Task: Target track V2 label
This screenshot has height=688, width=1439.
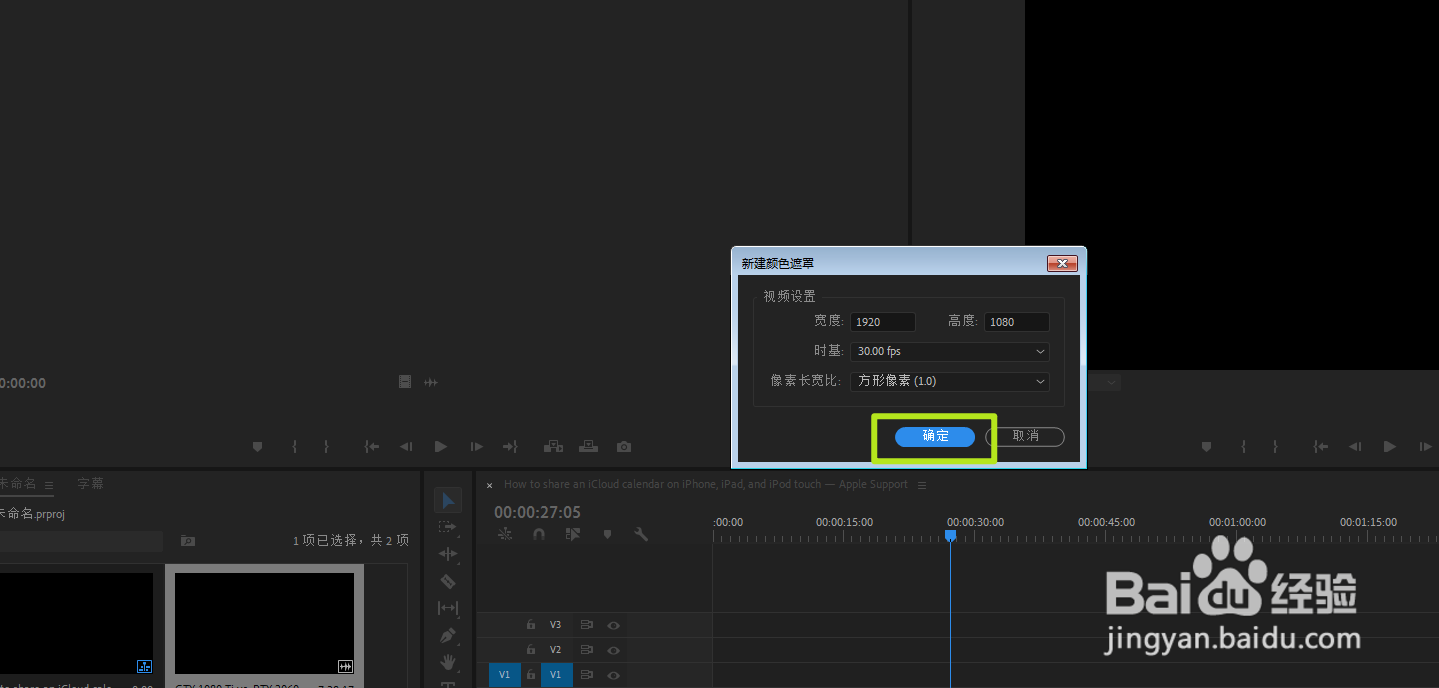Action: click(556, 650)
